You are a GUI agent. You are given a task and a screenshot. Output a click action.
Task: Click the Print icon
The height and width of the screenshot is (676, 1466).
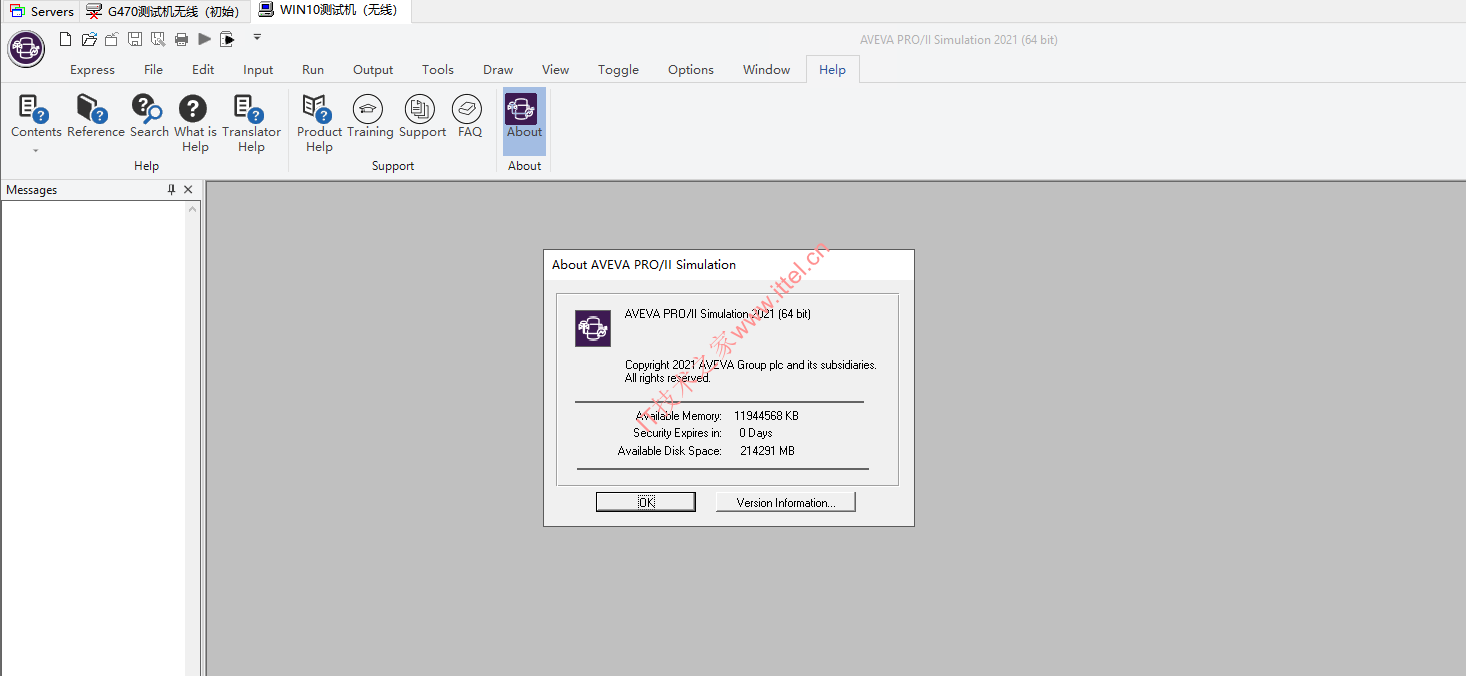pyautogui.click(x=181, y=39)
